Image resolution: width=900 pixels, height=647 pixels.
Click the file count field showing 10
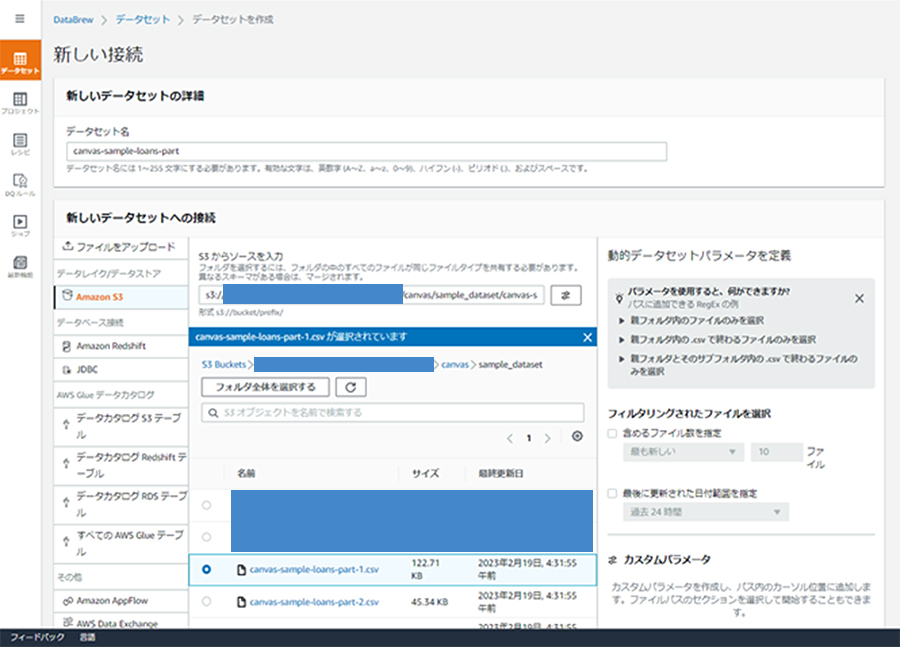[777, 452]
